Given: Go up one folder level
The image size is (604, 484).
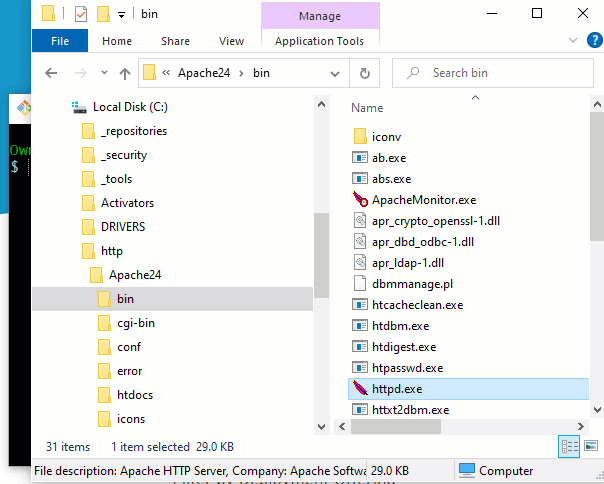Looking at the screenshot, I should tap(125, 73).
